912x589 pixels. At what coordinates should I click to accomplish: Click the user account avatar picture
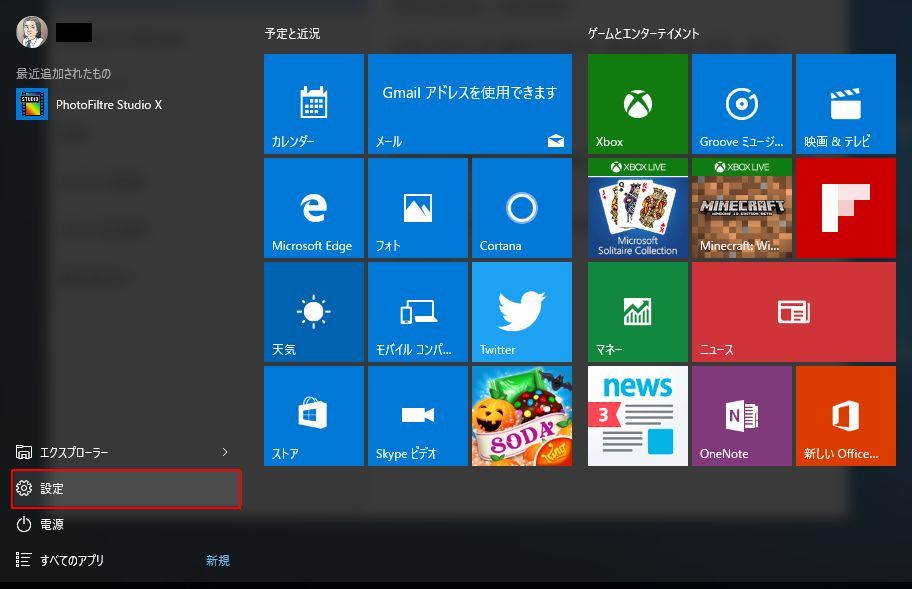31,32
